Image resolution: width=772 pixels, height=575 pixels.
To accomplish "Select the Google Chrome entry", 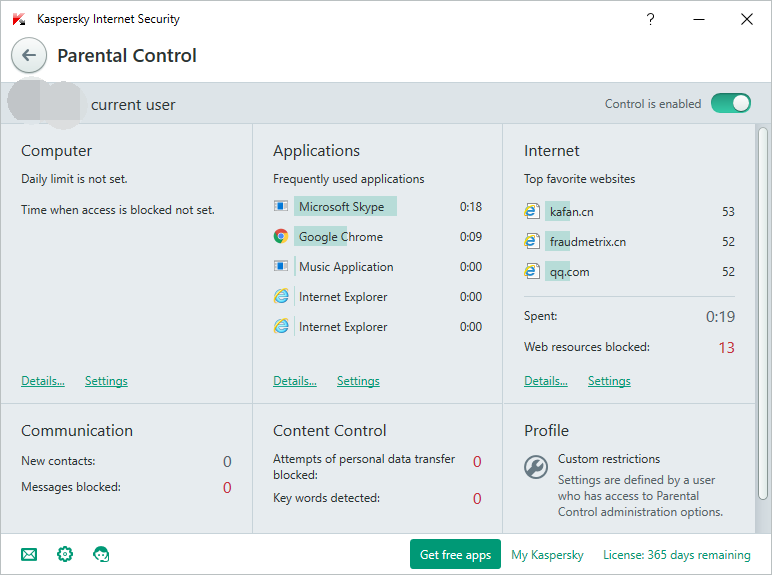I will pos(378,236).
